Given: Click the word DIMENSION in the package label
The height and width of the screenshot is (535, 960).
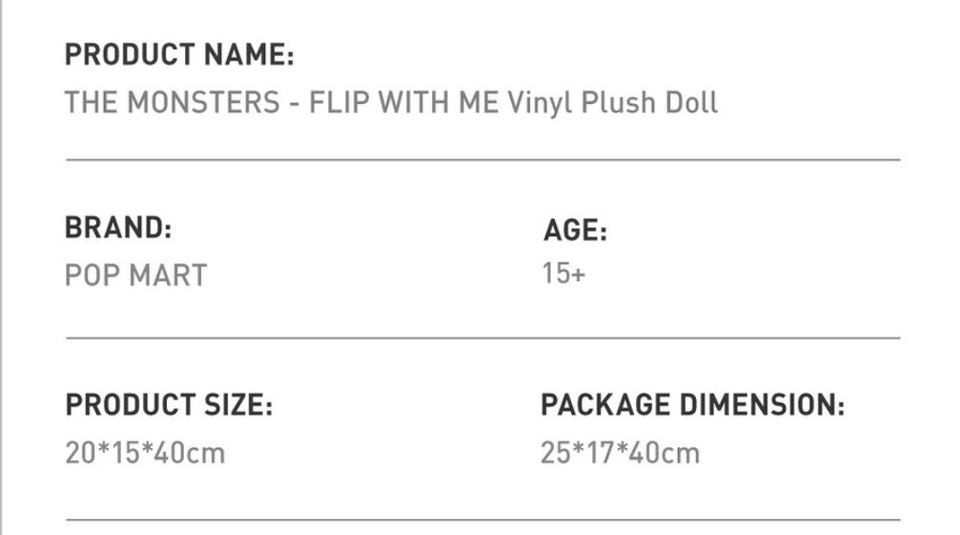Looking at the screenshot, I should tap(762, 406).
